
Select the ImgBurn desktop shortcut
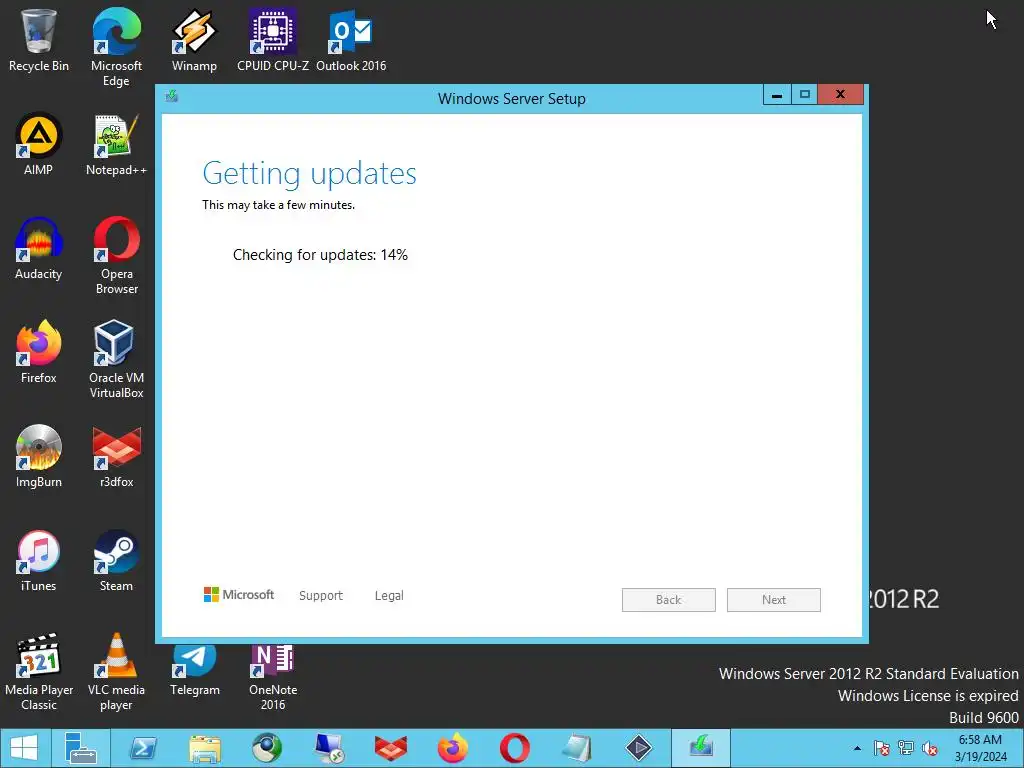click(x=39, y=456)
